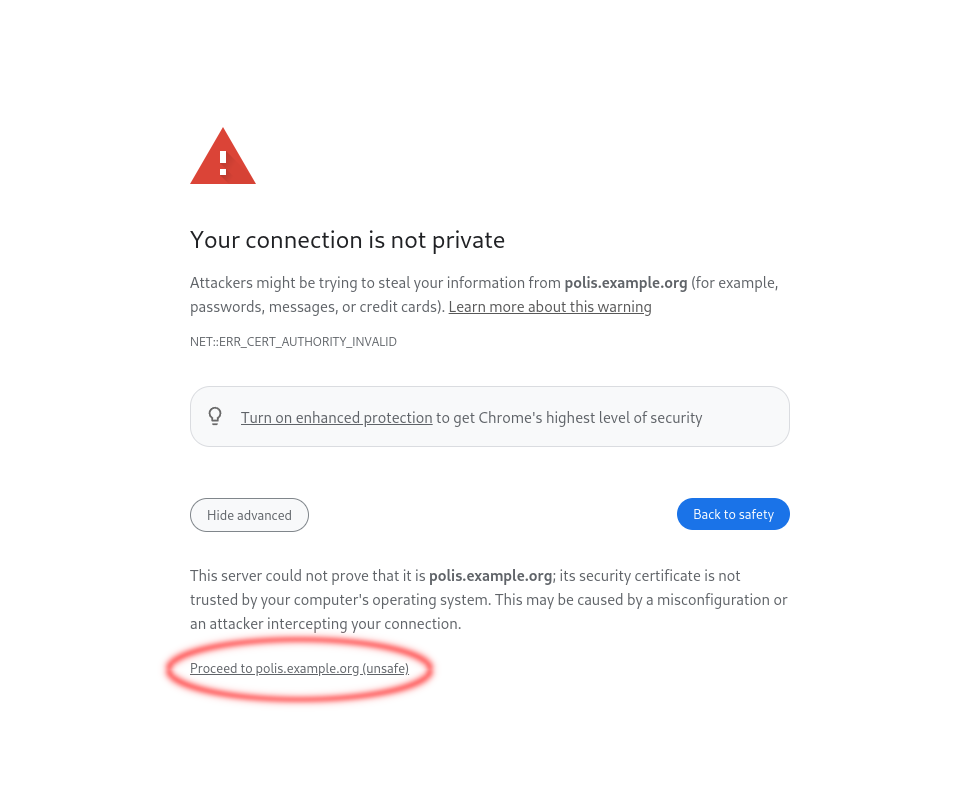Enable Chrome's enhanced protection
Image resolution: width=980 pixels, height=800 pixels.
[336, 417]
